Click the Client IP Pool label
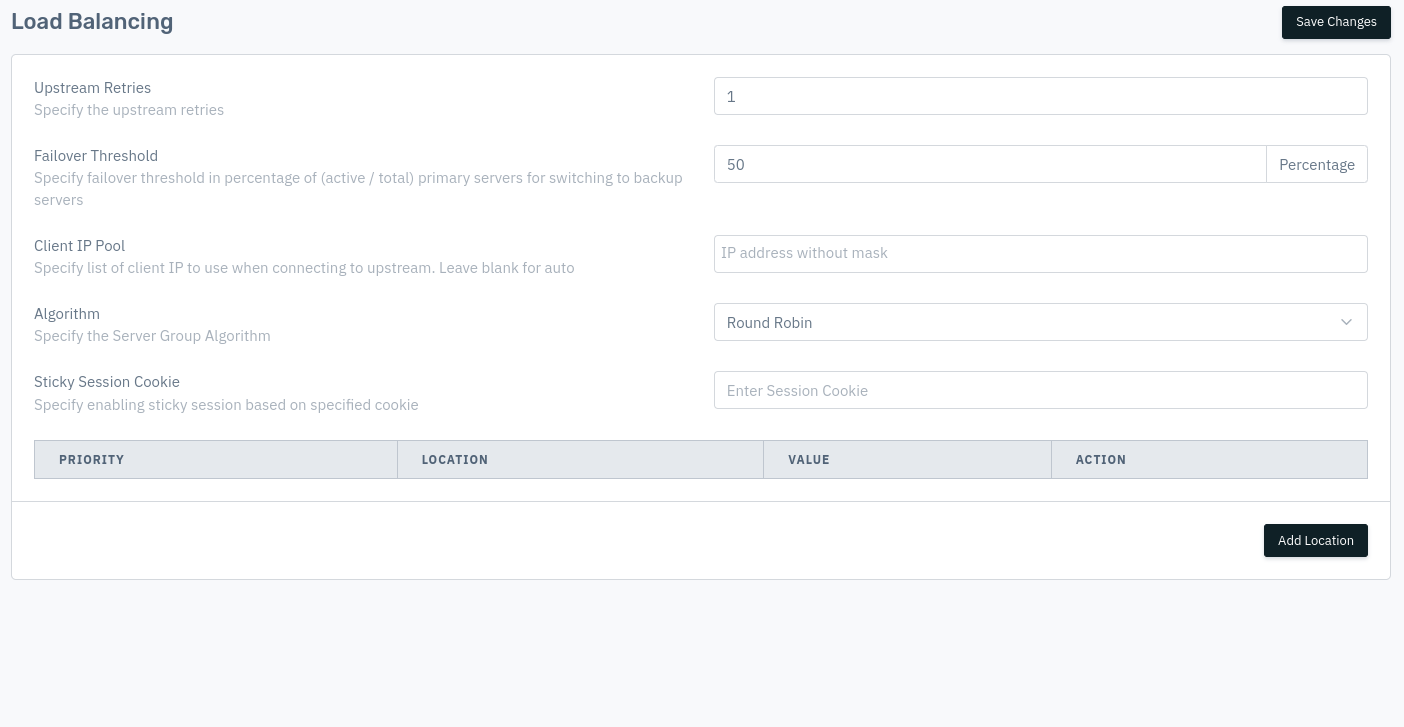1404x727 pixels. pos(79,246)
